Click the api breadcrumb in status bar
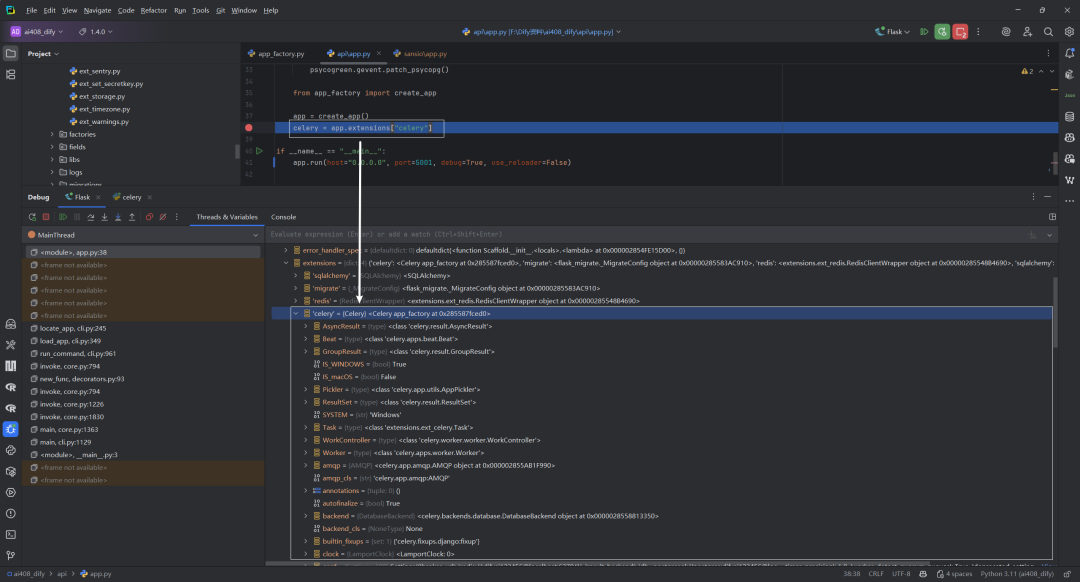 (x=61, y=574)
